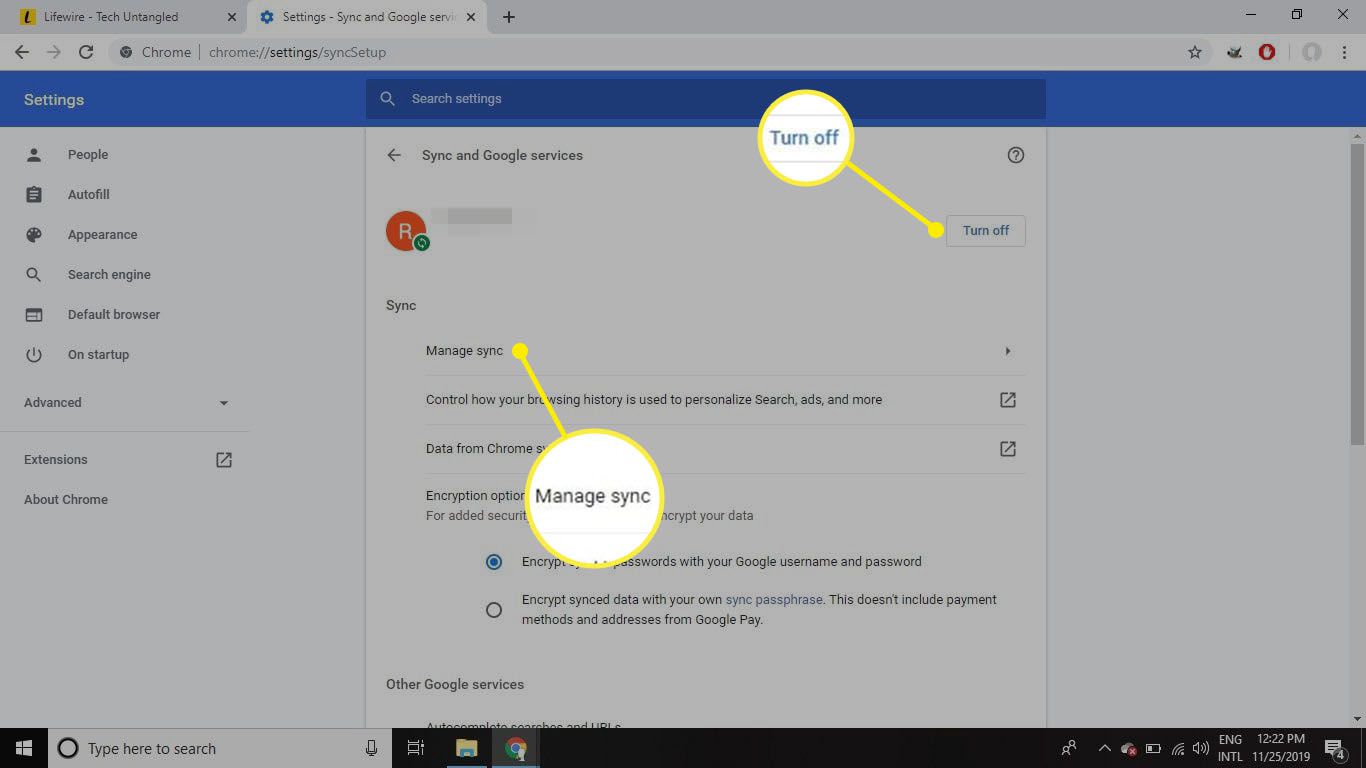Show hidden tray icons chevron
Image resolution: width=1366 pixels, height=768 pixels.
tap(1104, 748)
